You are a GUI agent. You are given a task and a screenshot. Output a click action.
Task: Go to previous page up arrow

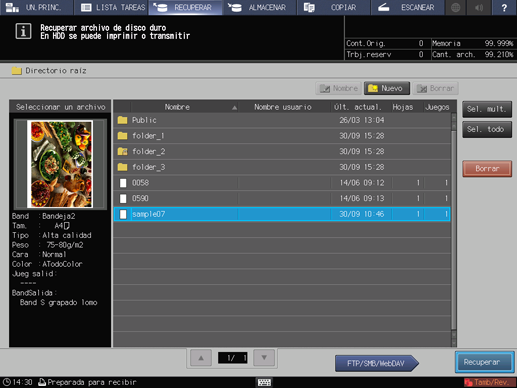tap(201, 358)
